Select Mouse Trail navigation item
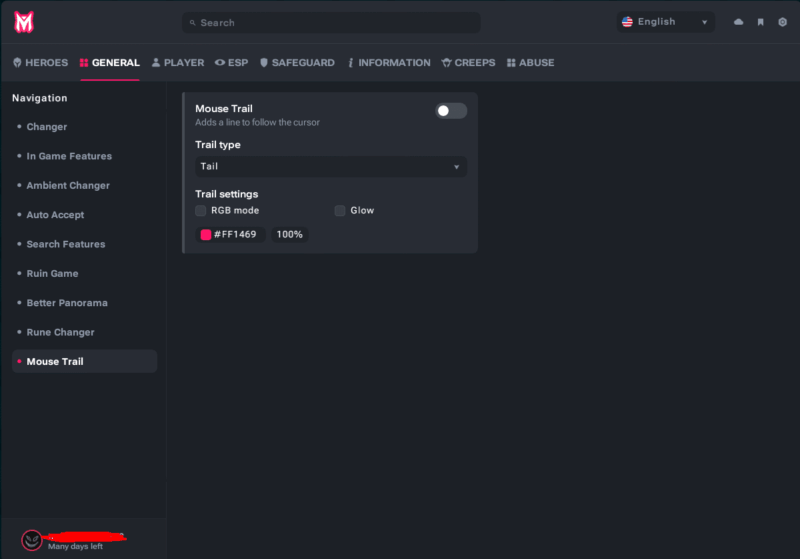The image size is (800, 559). [84, 361]
